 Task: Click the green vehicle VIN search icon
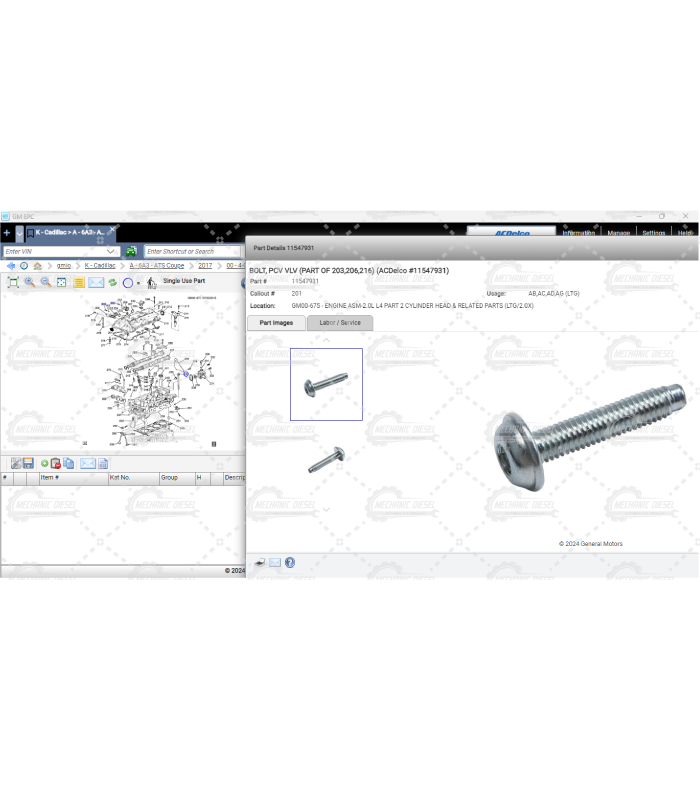131,251
